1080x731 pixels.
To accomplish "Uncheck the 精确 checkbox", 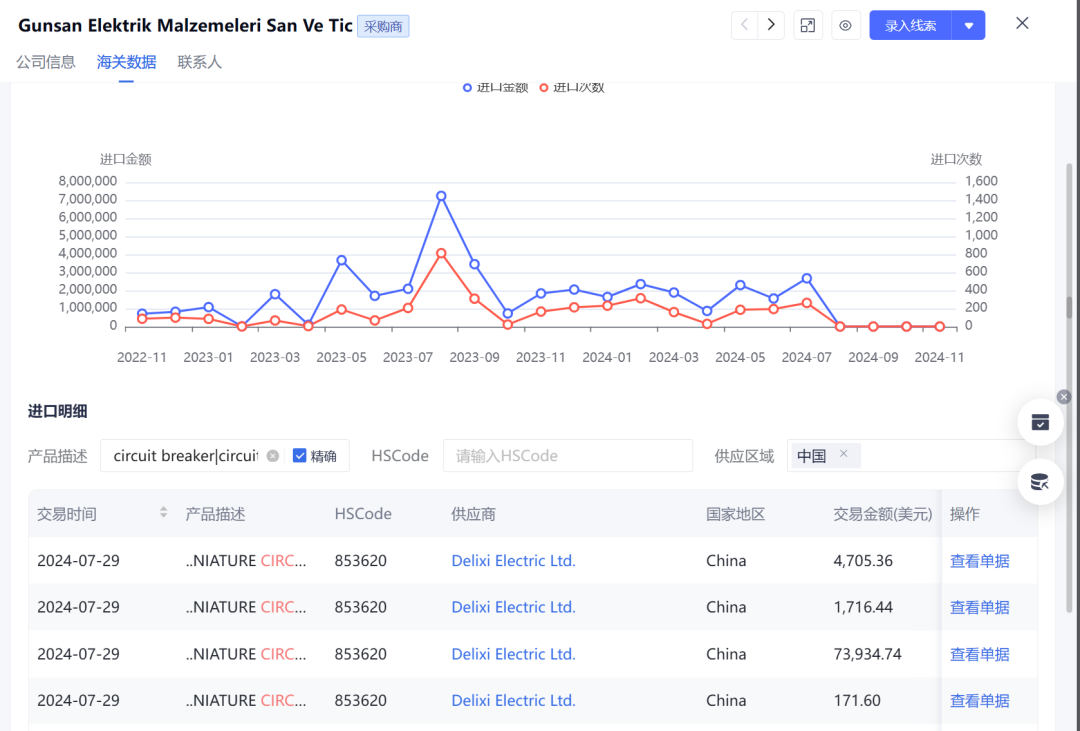I will pyautogui.click(x=300, y=455).
